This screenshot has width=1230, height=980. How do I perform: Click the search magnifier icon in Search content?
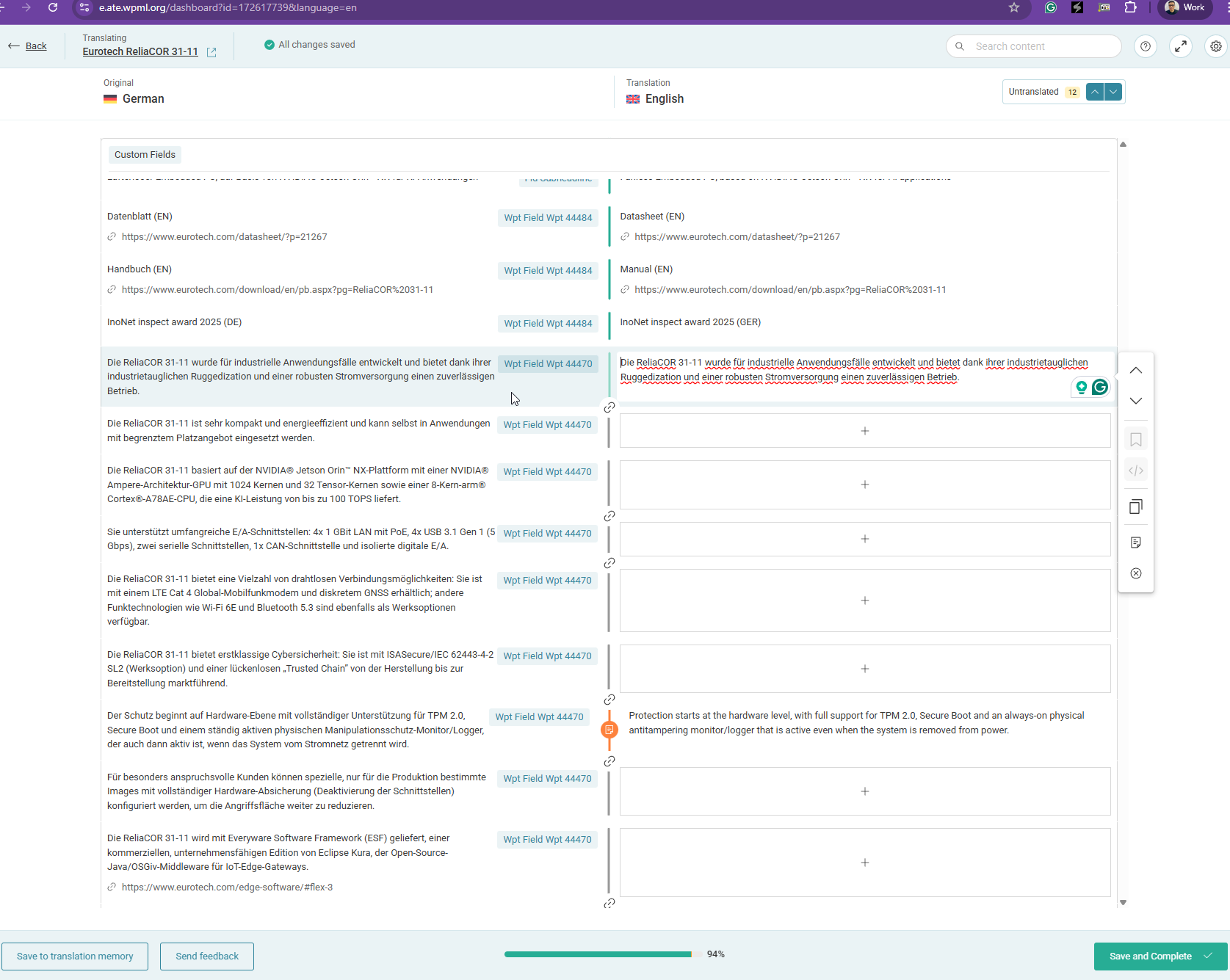point(960,46)
